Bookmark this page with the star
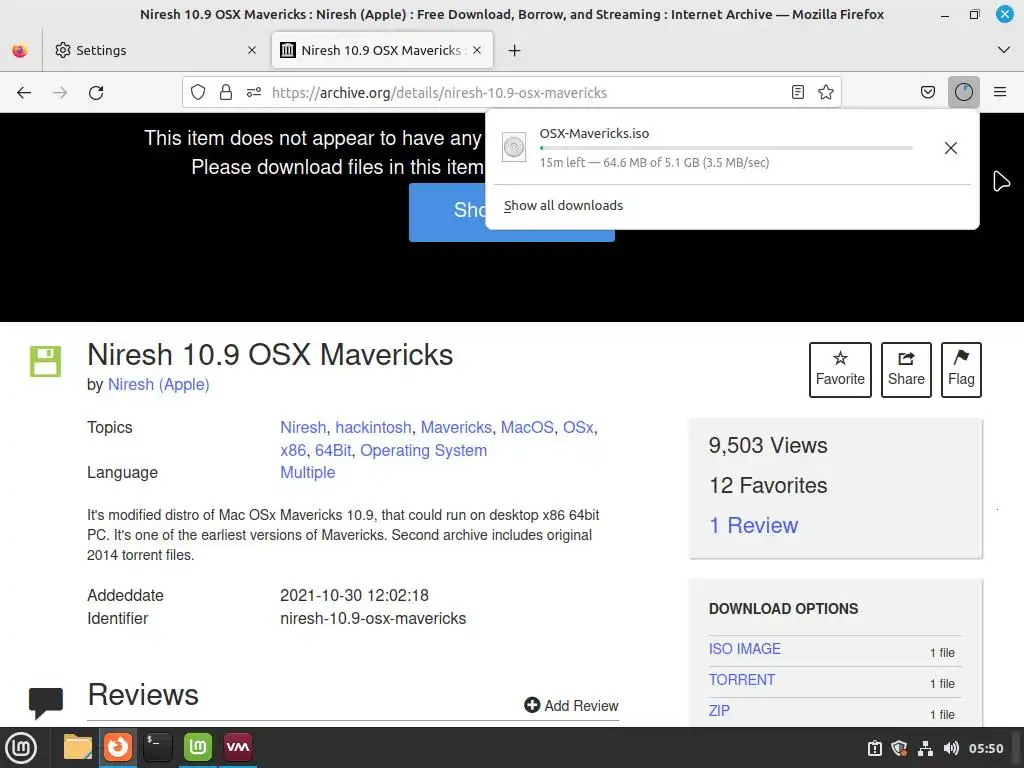Screen dimensions: 1024x768 [x=825, y=92]
